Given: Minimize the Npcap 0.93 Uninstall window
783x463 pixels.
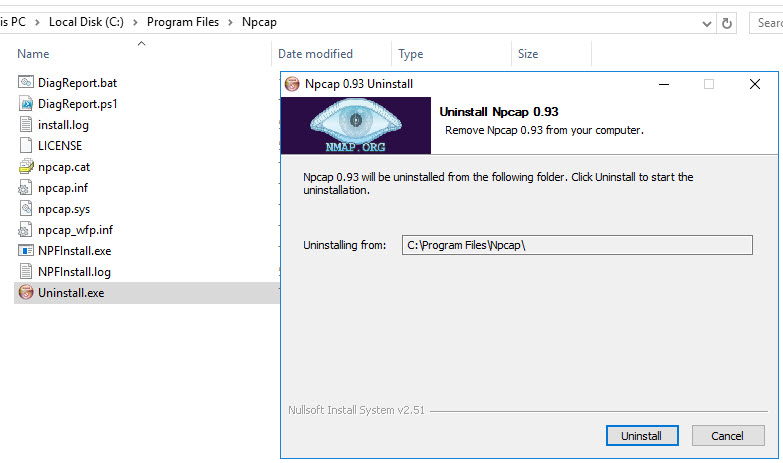Looking at the screenshot, I should coord(664,84).
